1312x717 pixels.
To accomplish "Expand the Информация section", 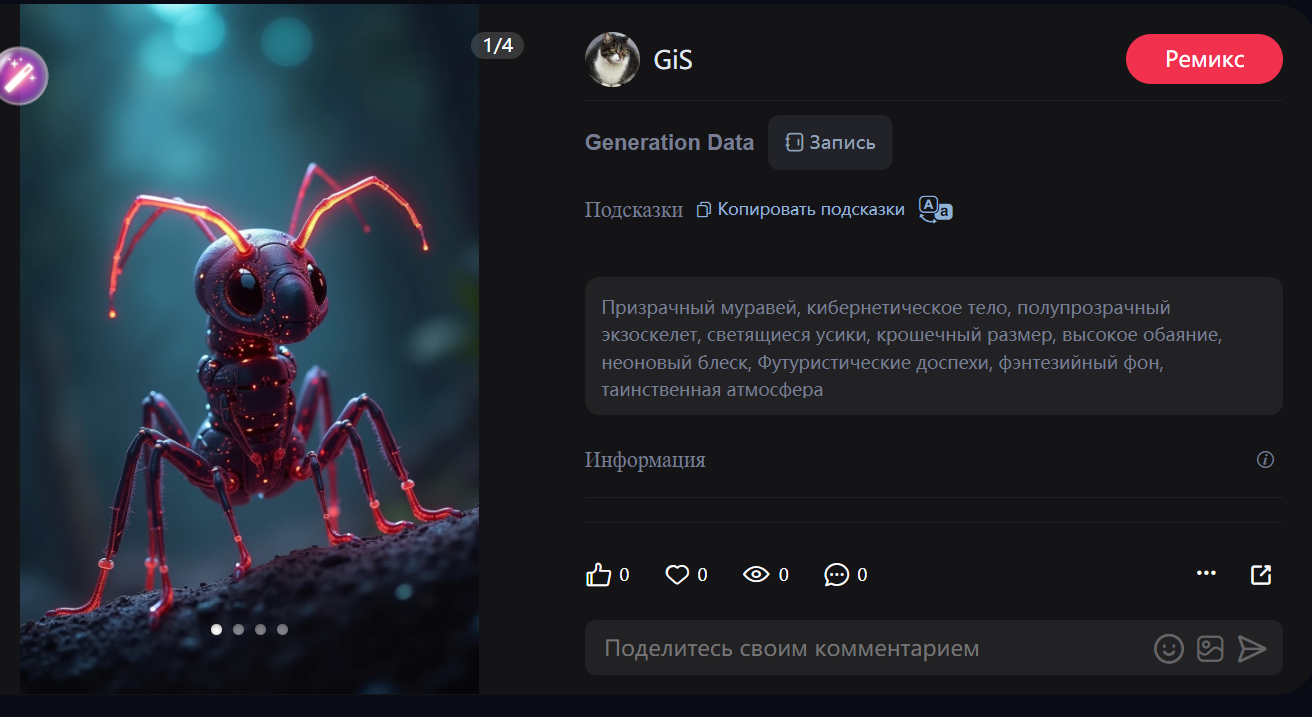I will (x=645, y=460).
